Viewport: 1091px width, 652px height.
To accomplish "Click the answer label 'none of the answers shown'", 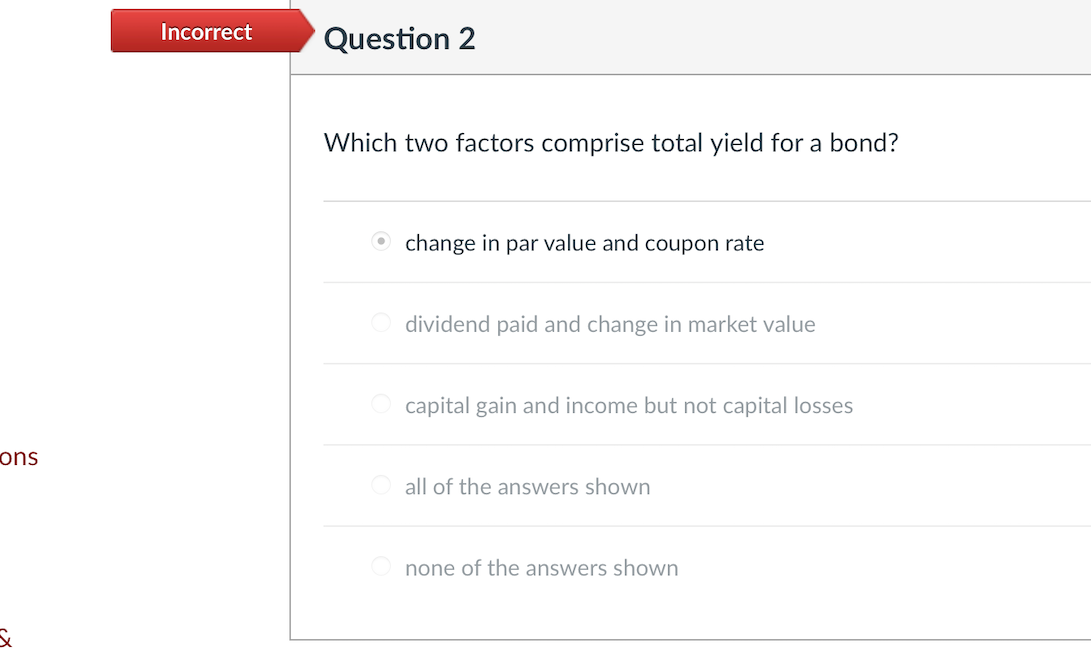I will click(x=541, y=567).
